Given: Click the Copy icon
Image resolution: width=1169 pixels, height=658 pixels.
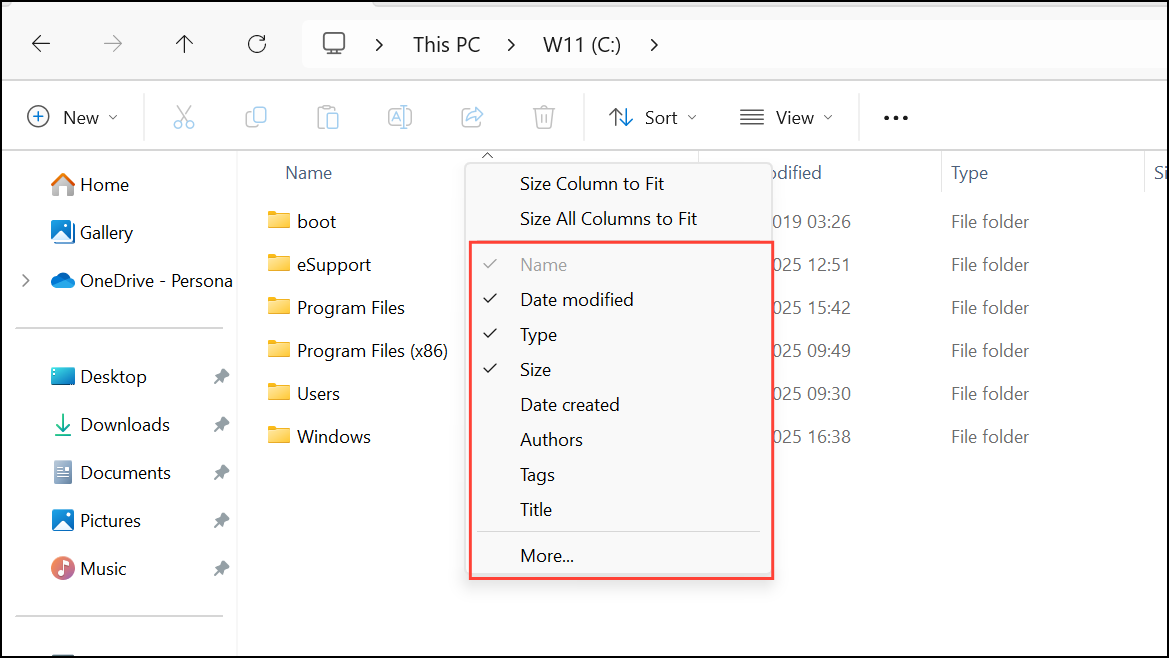Looking at the screenshot, I should [x=256, y=117].
